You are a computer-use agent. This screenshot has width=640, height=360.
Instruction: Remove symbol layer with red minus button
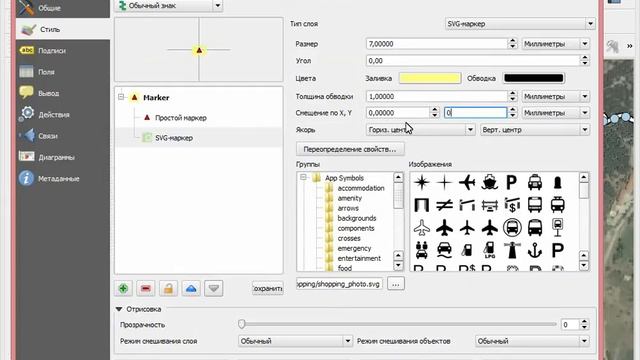click(x=146, y=289)
